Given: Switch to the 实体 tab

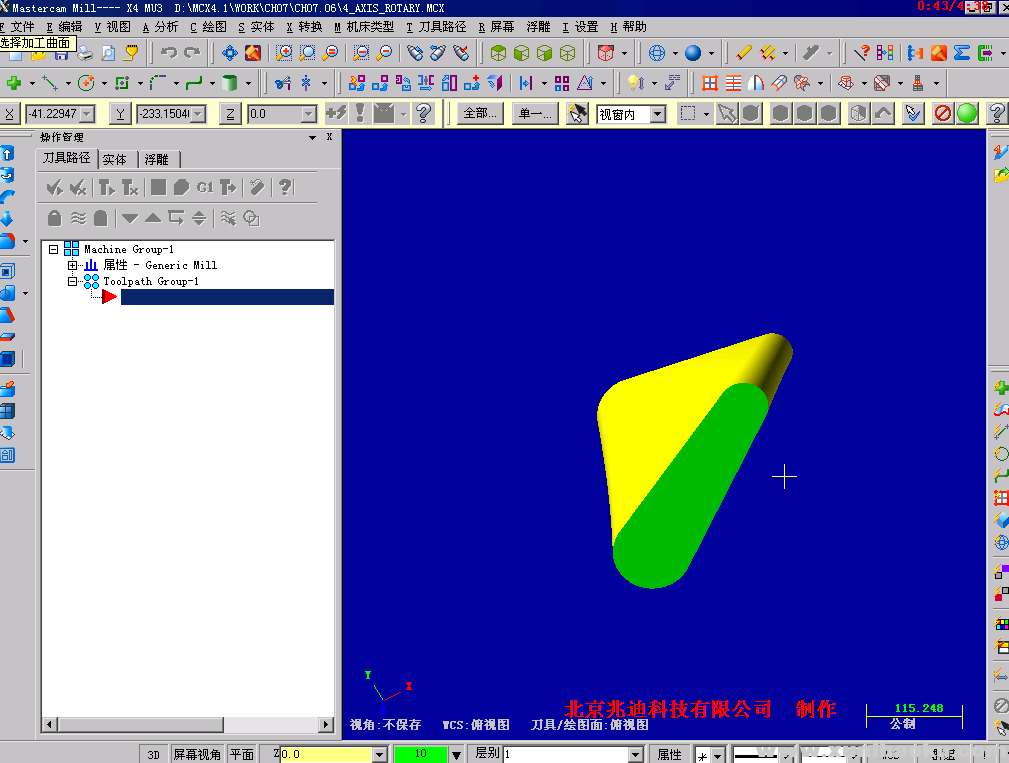Looking at the screenshot, I should click(x=115, y=159).
